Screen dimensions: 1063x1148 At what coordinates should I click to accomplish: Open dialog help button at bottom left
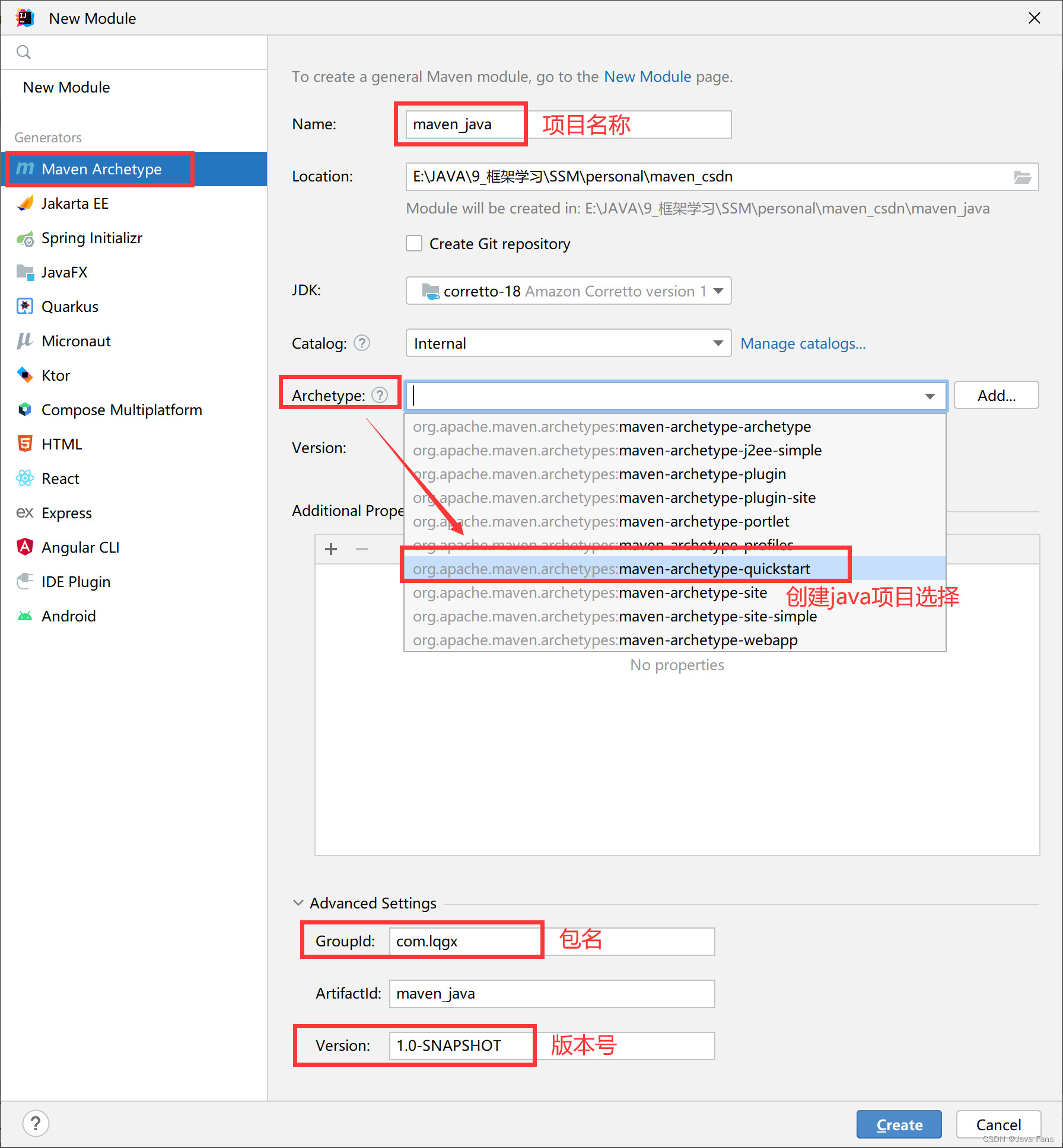[x=36, y=1123]
